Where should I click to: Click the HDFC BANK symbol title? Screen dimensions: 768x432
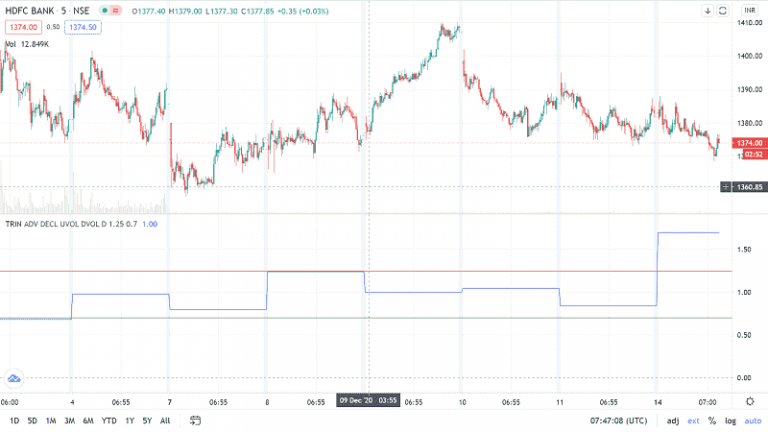coord(28,10)
